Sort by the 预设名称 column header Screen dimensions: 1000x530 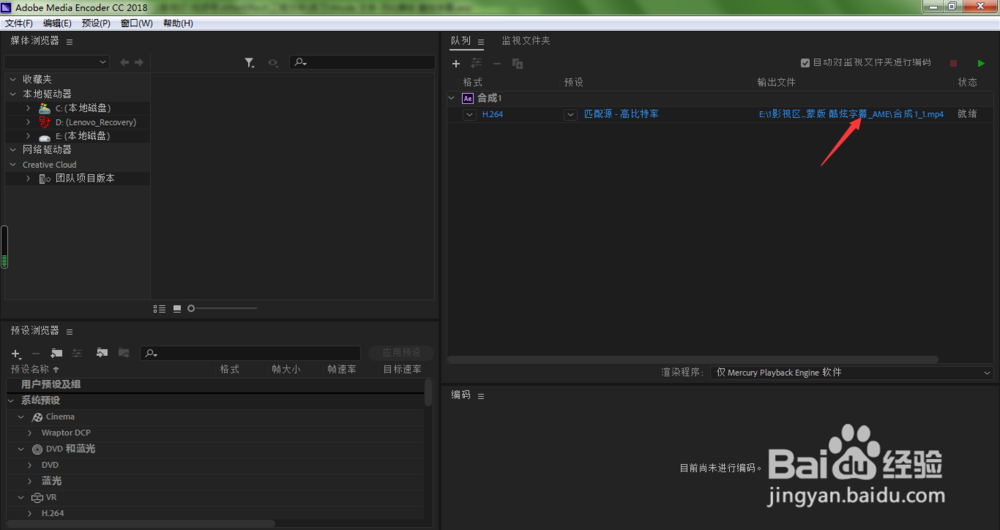pos(35,369)
